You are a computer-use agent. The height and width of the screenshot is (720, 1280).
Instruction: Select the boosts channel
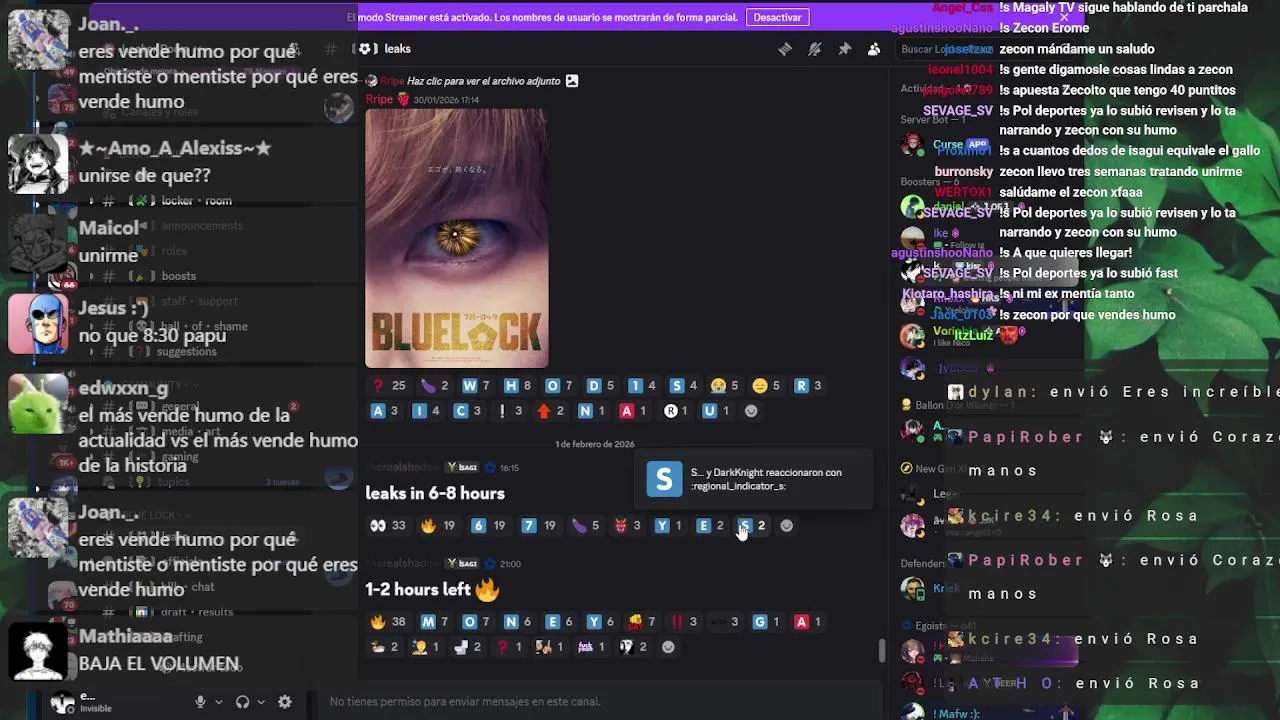178,276
